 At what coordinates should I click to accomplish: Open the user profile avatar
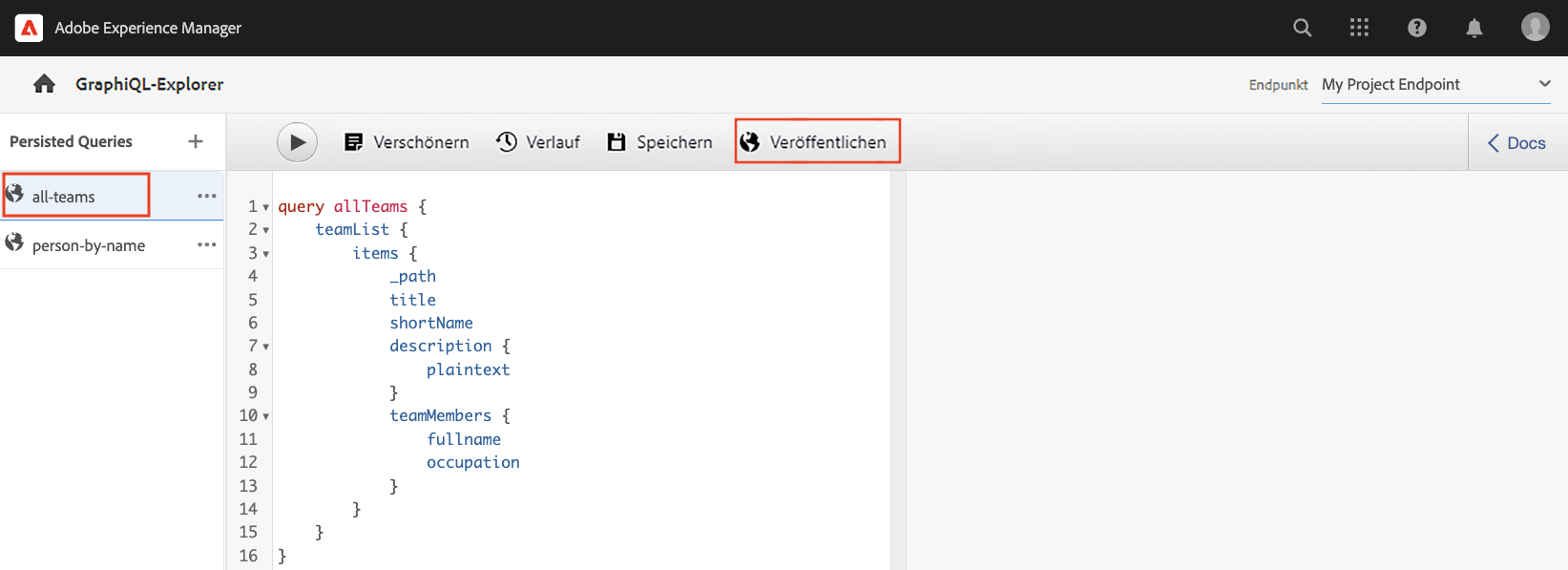coord(1536,27)
